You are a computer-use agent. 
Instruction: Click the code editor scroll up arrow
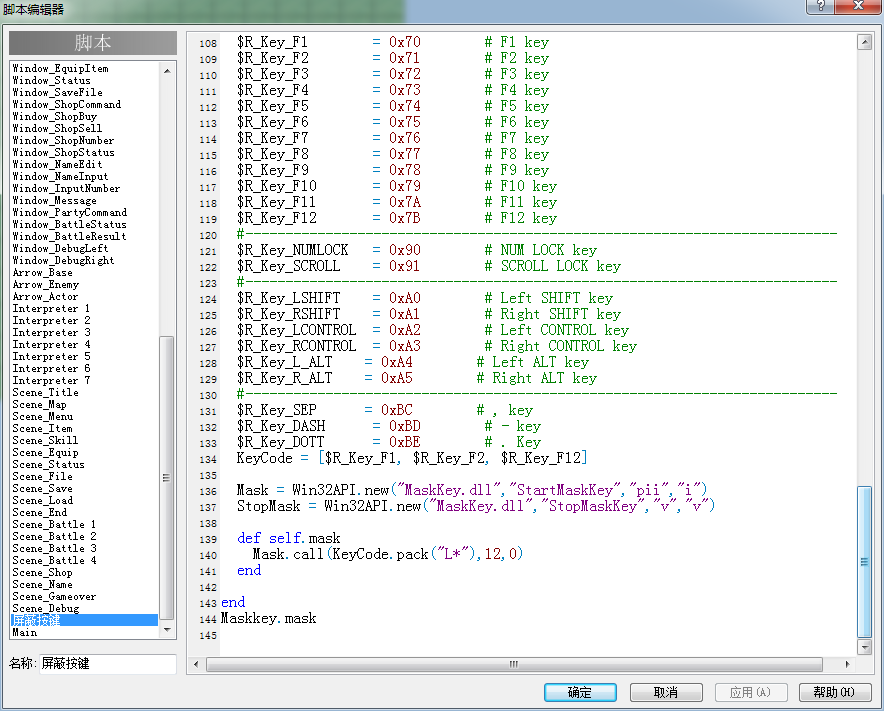pos(864,42)
